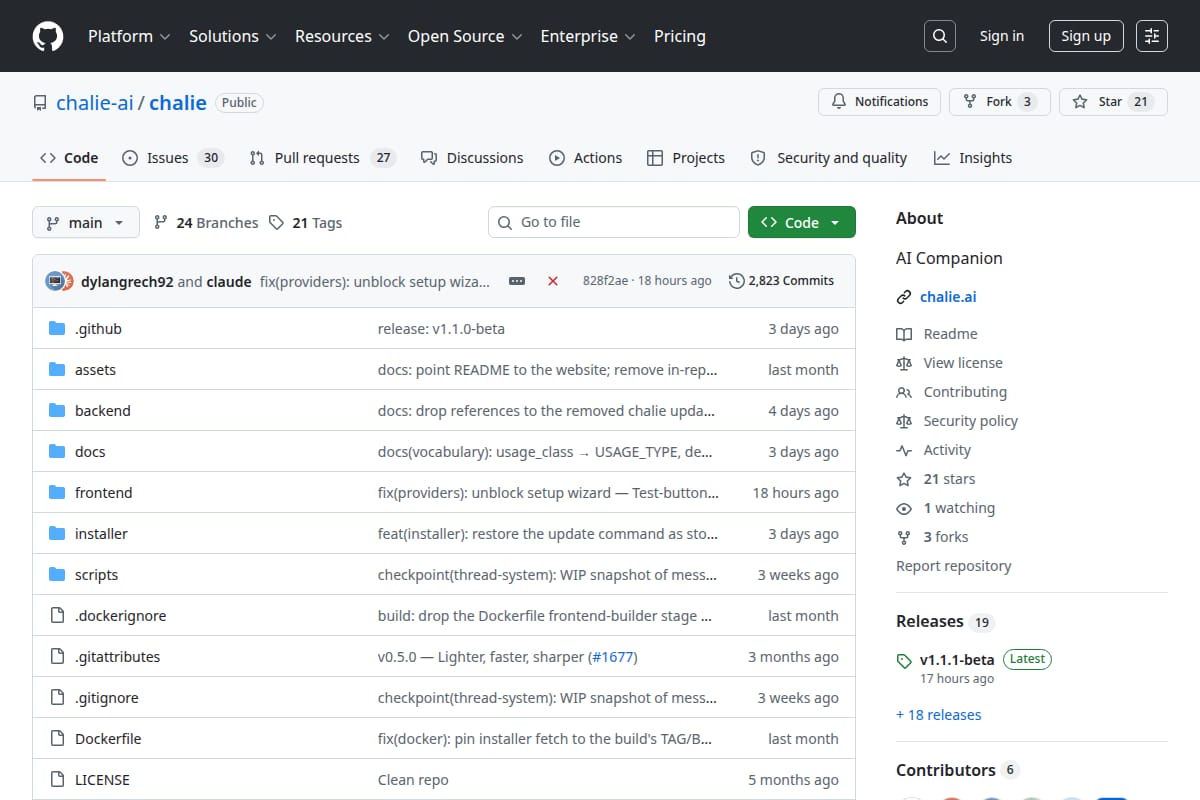Screen dimensions: 1200x800
Task: Click the .gitattributes file icon
Action: [57, 657]
